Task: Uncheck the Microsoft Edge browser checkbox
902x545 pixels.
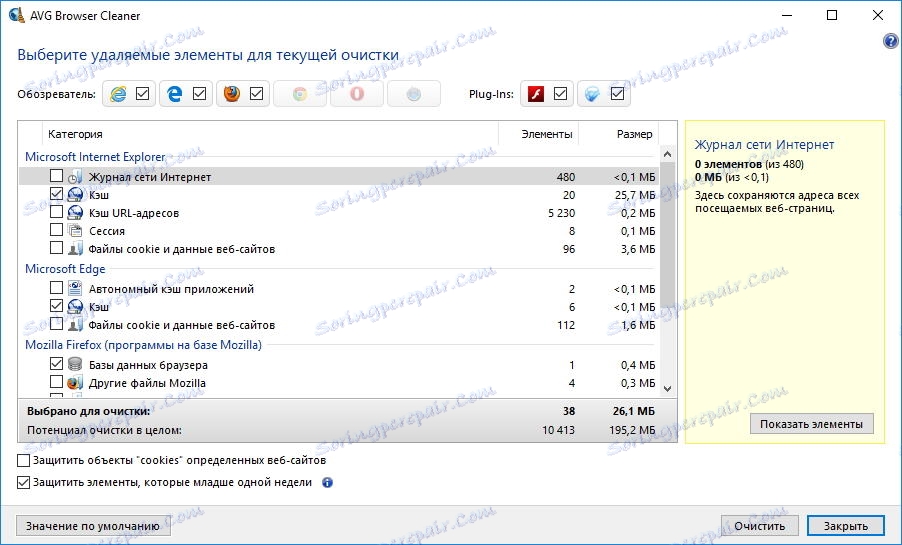Action: 200,93
